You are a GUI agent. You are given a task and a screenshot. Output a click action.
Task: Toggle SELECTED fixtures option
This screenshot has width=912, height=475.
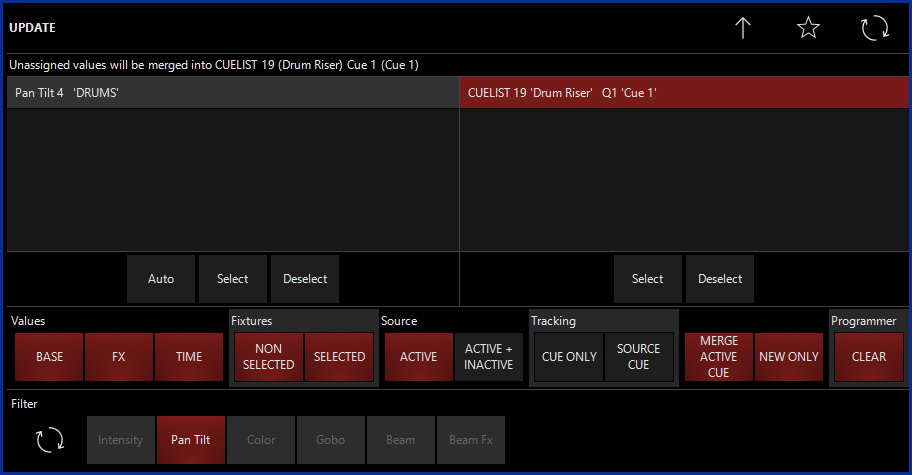pyautogui.click(x=339, y=357)
